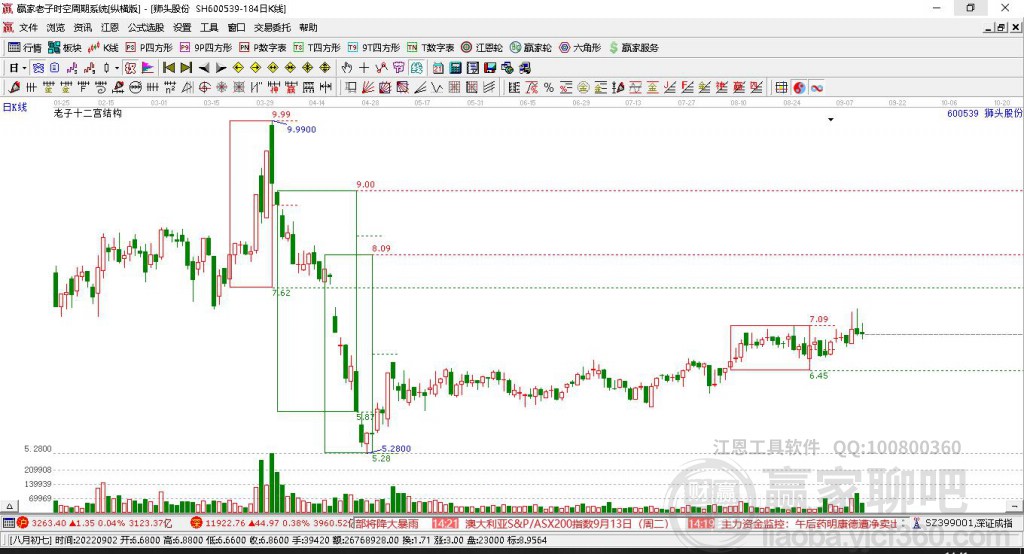Toggle the red-blue yin-yang icon
This screenshot has height=554, width=1024.
(799, 88)
